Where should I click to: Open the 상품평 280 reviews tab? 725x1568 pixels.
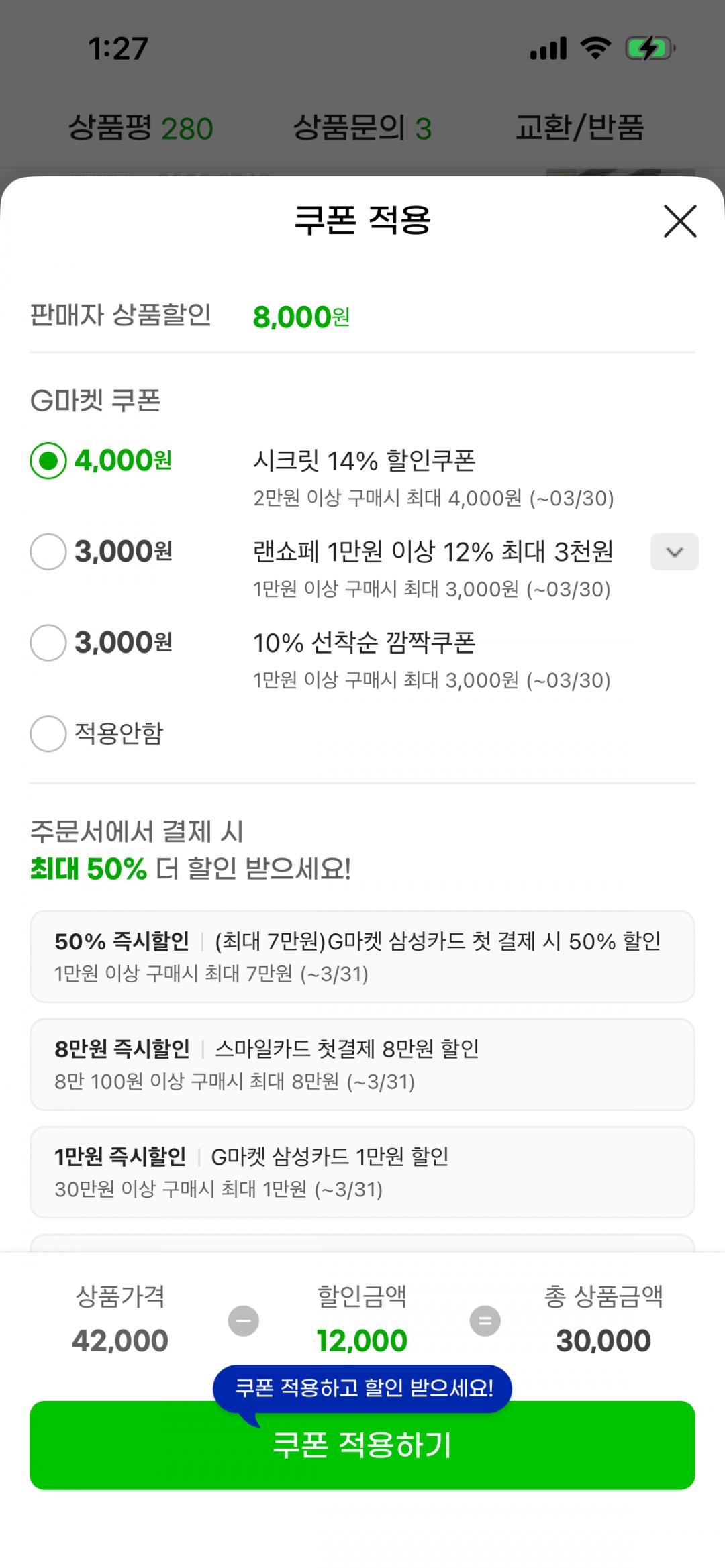(x=141, y=127)
